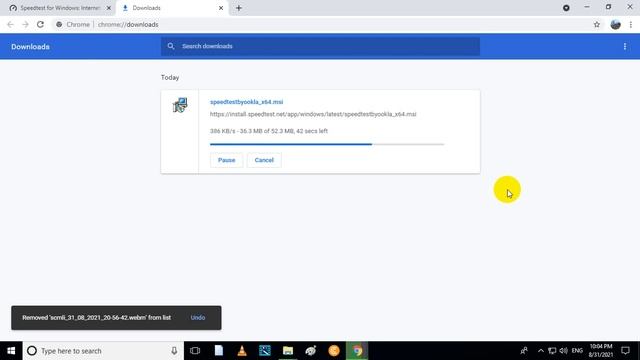Open network settings from tray icon
640x360 pixels.
[x=552, y=351]
